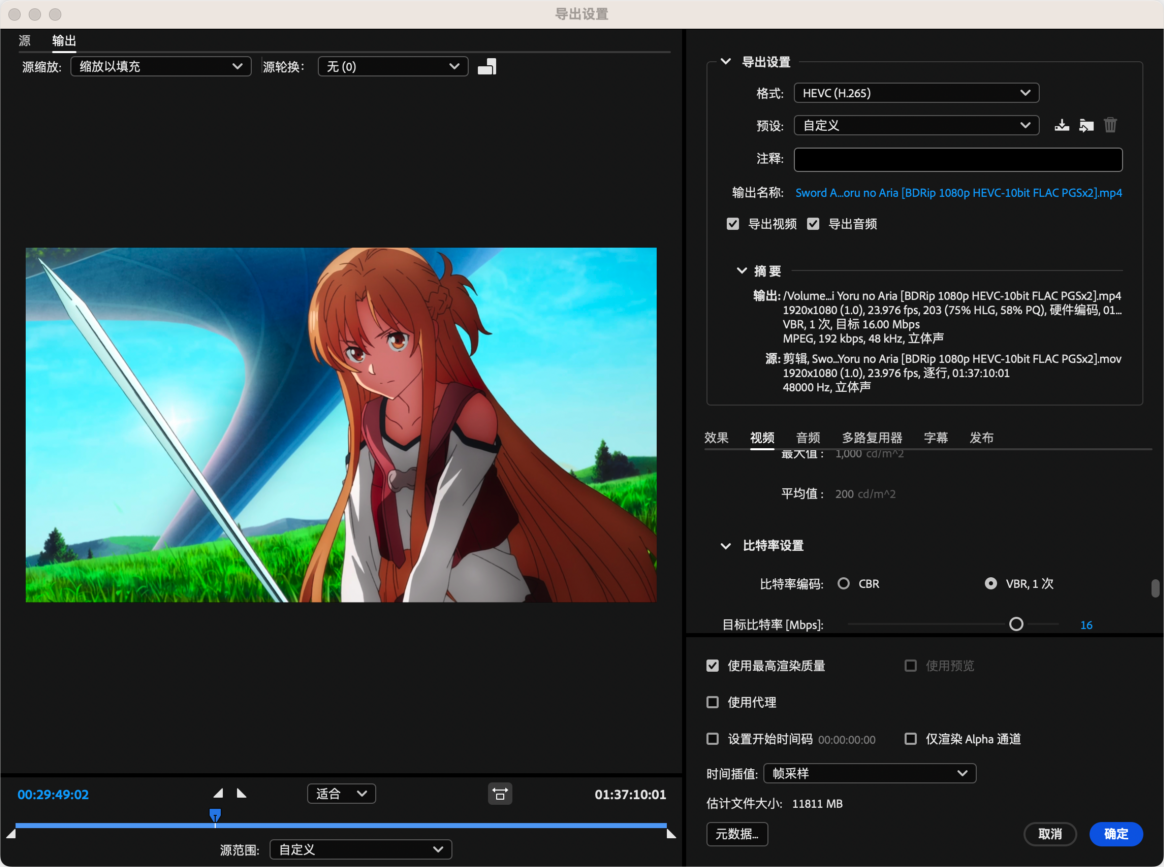Collapse the 导出设置 section
Screen dimensions: 1164x867
[x=725, y=62]
